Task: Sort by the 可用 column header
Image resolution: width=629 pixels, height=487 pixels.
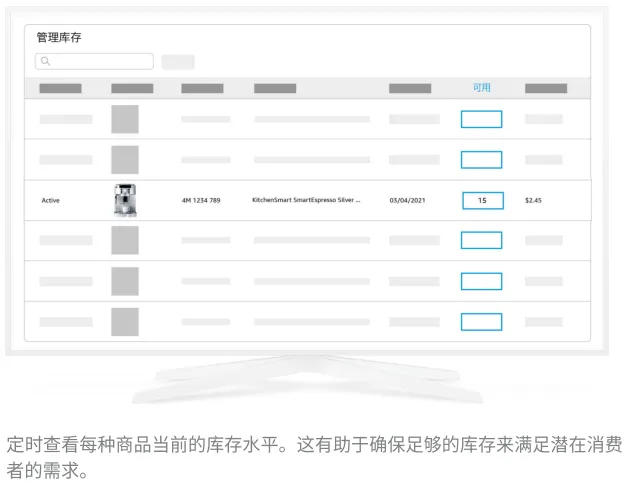Action: [x=481, y=87]
